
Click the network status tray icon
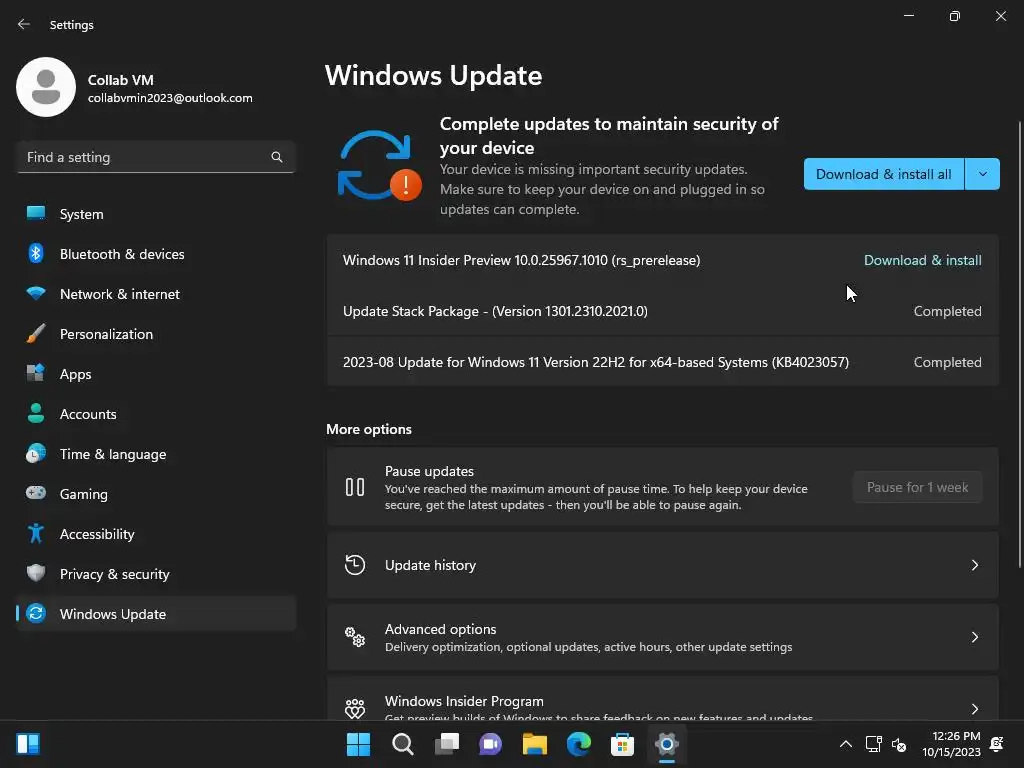[873, 744]
